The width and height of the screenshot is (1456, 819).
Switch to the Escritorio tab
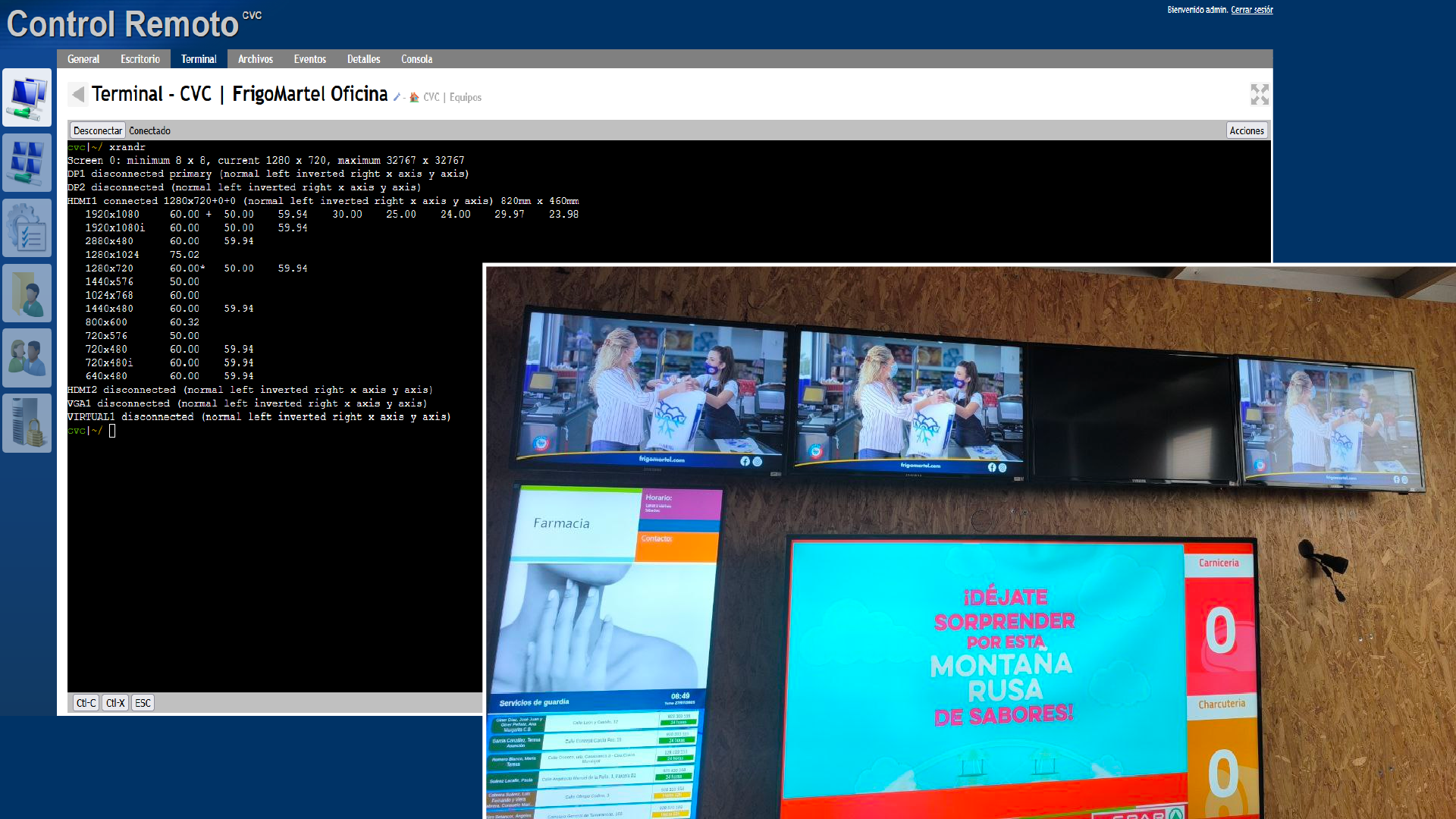tap(140, 59)
